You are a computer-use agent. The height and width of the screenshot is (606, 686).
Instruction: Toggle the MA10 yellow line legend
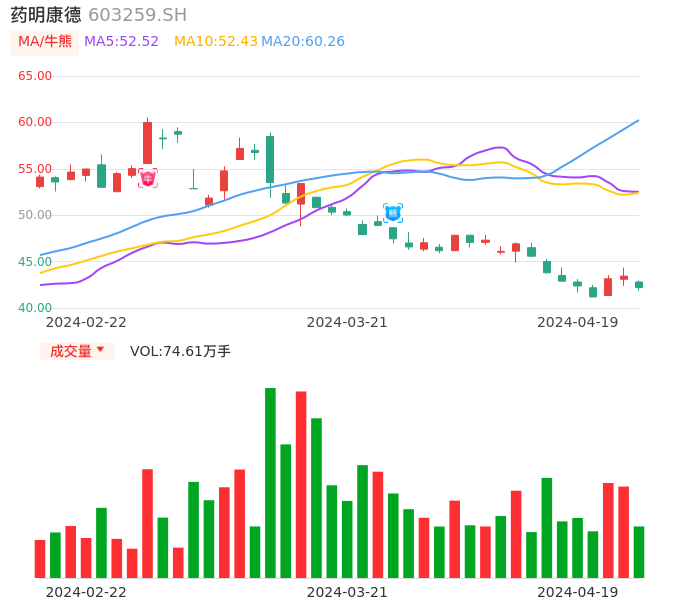[x=215, y=41]
